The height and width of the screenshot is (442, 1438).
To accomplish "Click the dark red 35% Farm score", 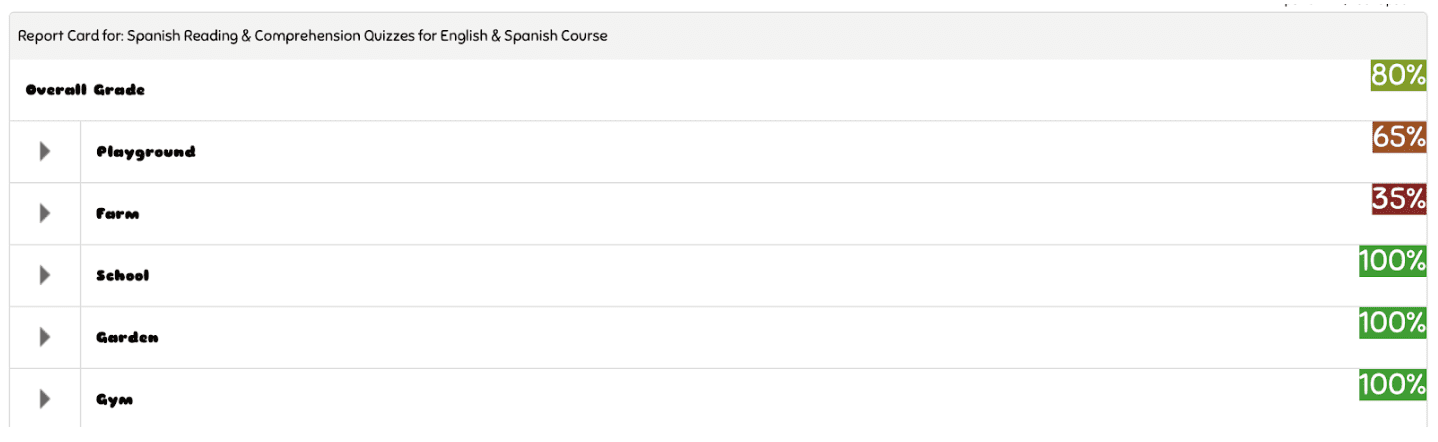I will pos(1399,199).
